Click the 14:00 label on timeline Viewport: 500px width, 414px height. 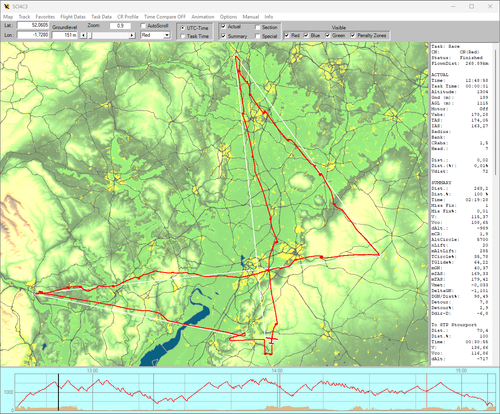point(277,370)
